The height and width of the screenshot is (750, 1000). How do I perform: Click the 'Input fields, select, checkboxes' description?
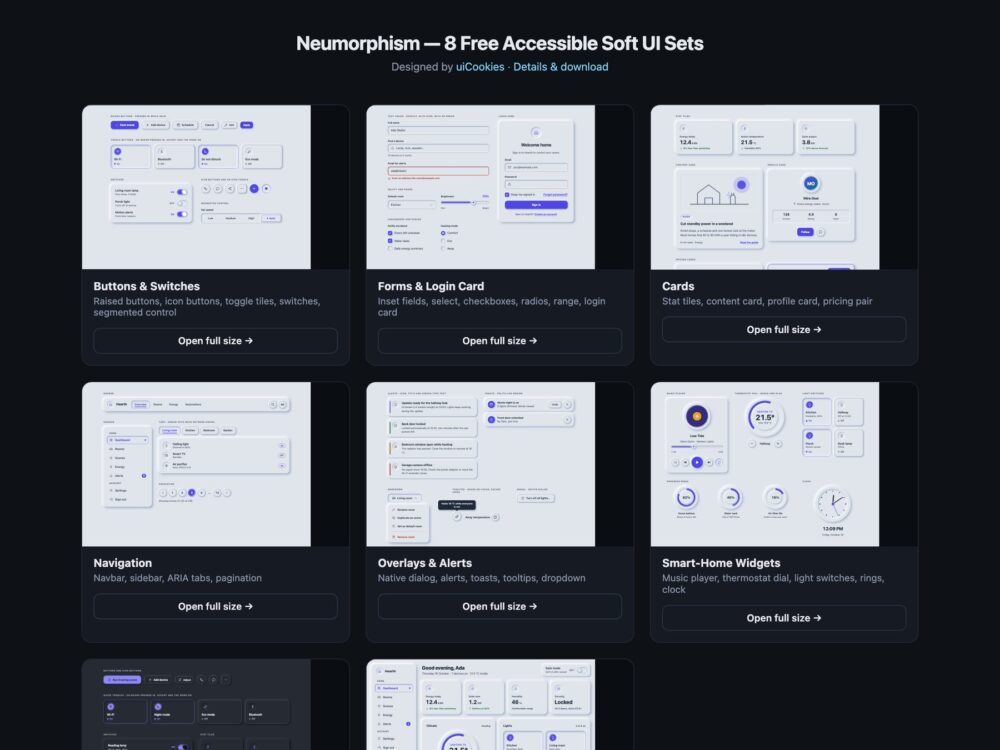[x=492, y=307]
